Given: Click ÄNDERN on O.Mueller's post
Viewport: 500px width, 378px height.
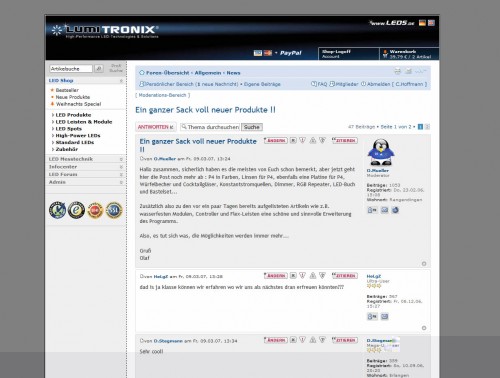Looking at the screenshot, I should (x=275, y=141).
